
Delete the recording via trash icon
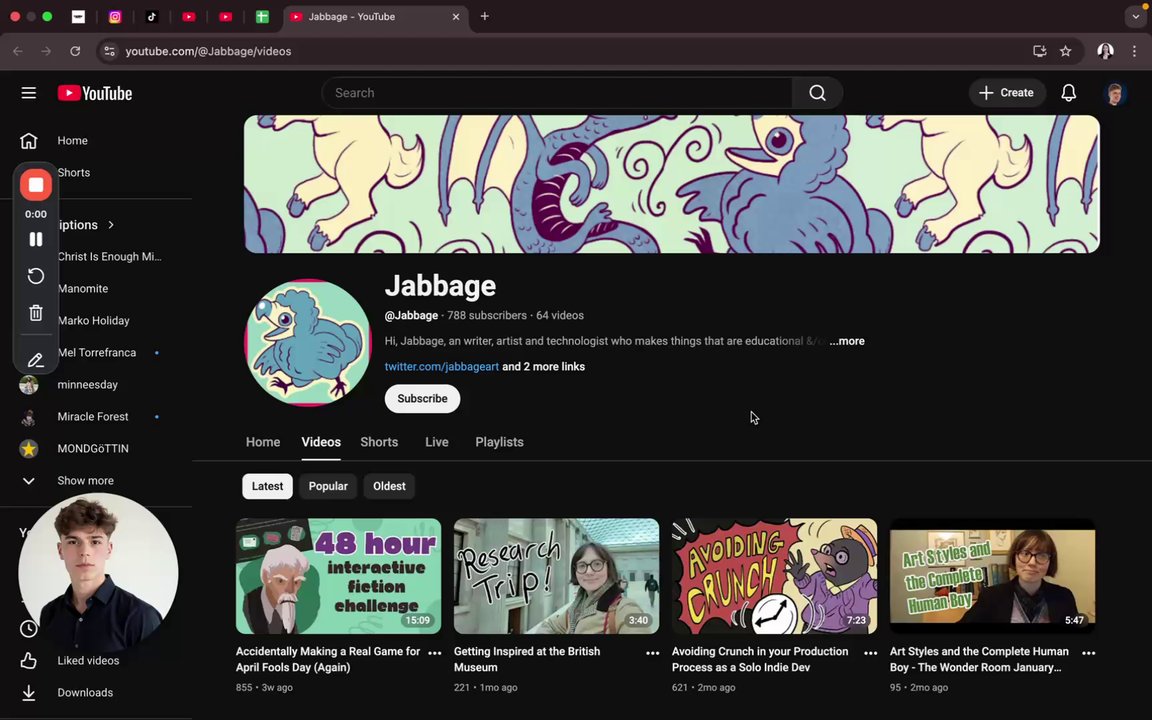(x=35, y=313)
